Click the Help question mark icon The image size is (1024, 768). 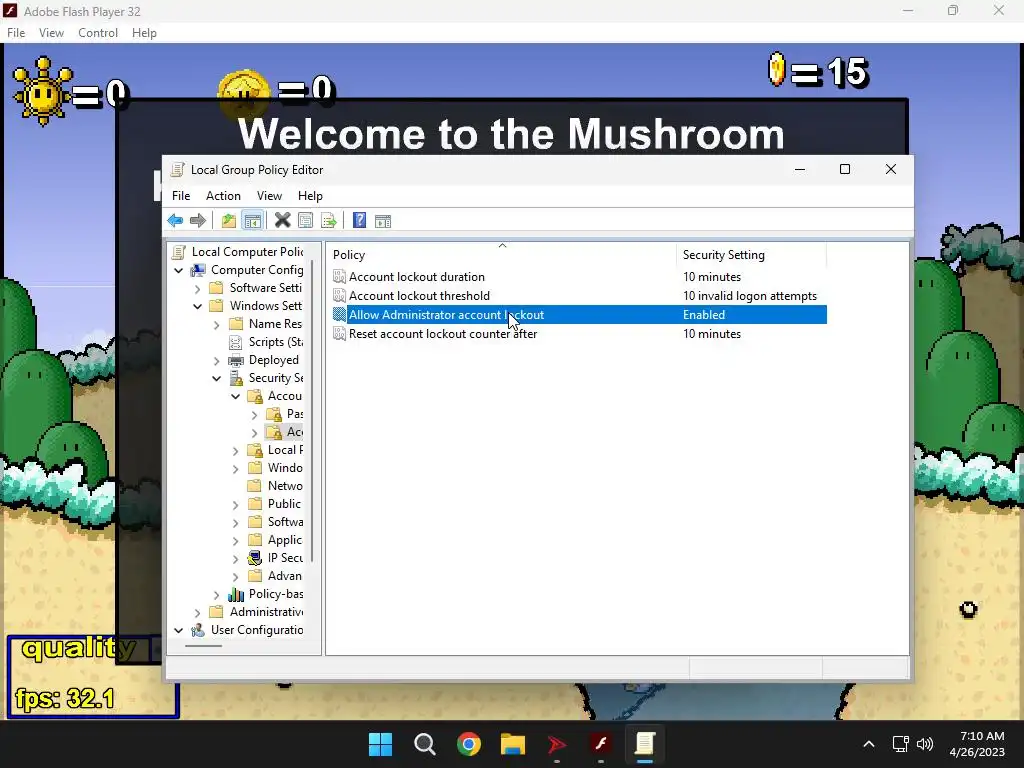[359, 221]
